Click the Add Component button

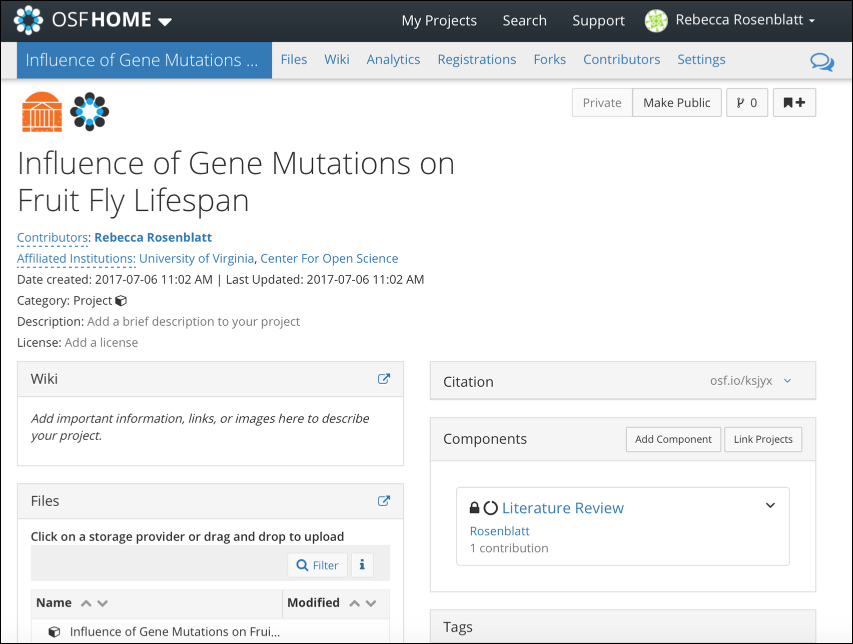tap(673, 439)
